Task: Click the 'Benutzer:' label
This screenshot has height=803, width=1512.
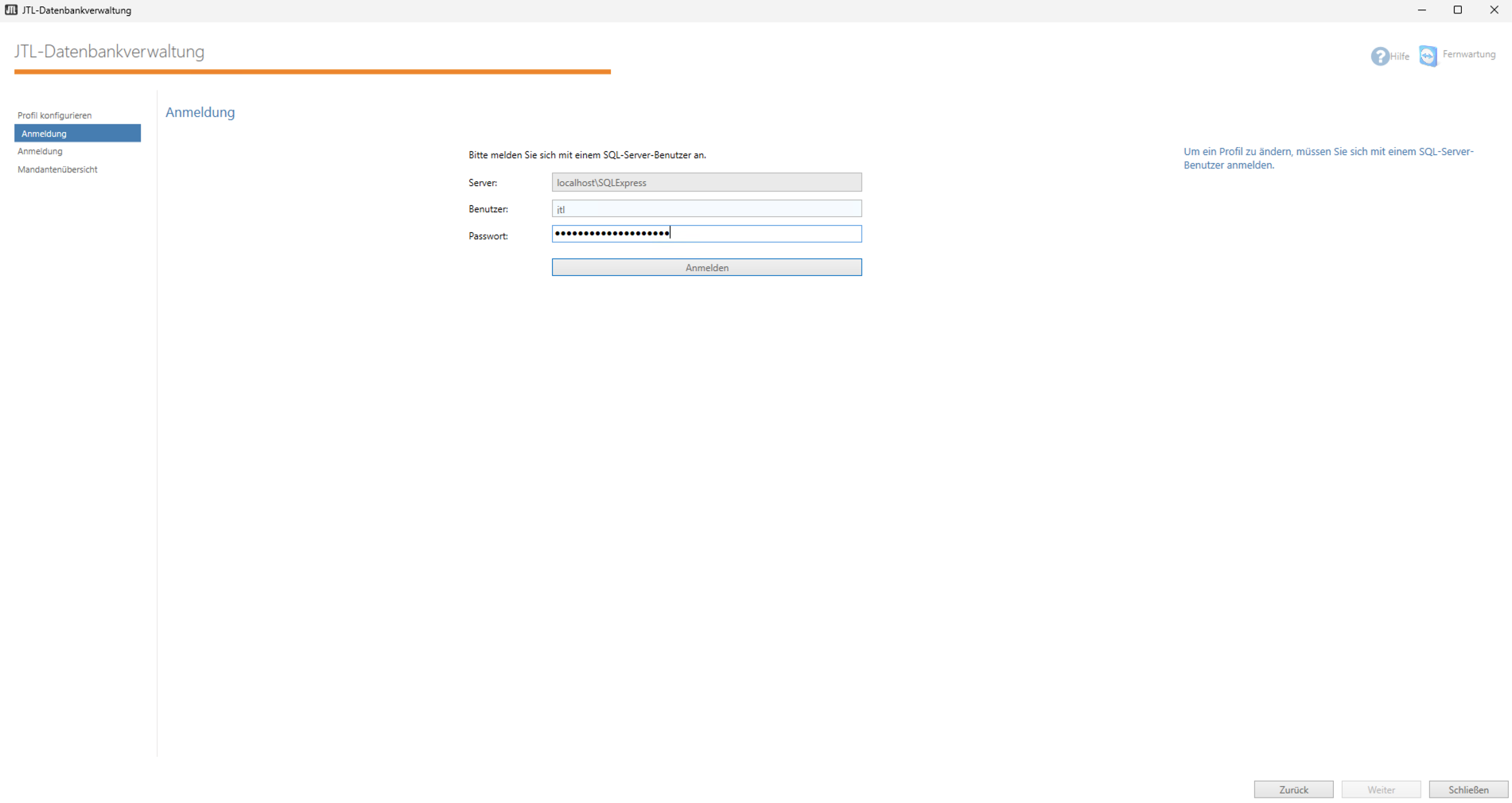Action: point(488,209)
